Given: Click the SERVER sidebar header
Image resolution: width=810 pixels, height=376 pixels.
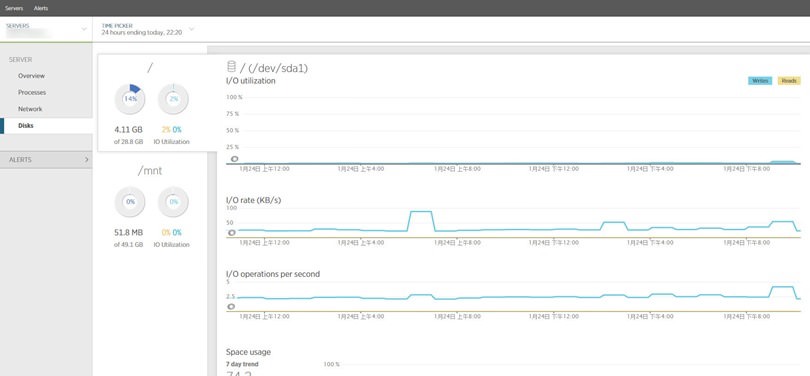Looking at the screenshot, I should click(21, 60).
